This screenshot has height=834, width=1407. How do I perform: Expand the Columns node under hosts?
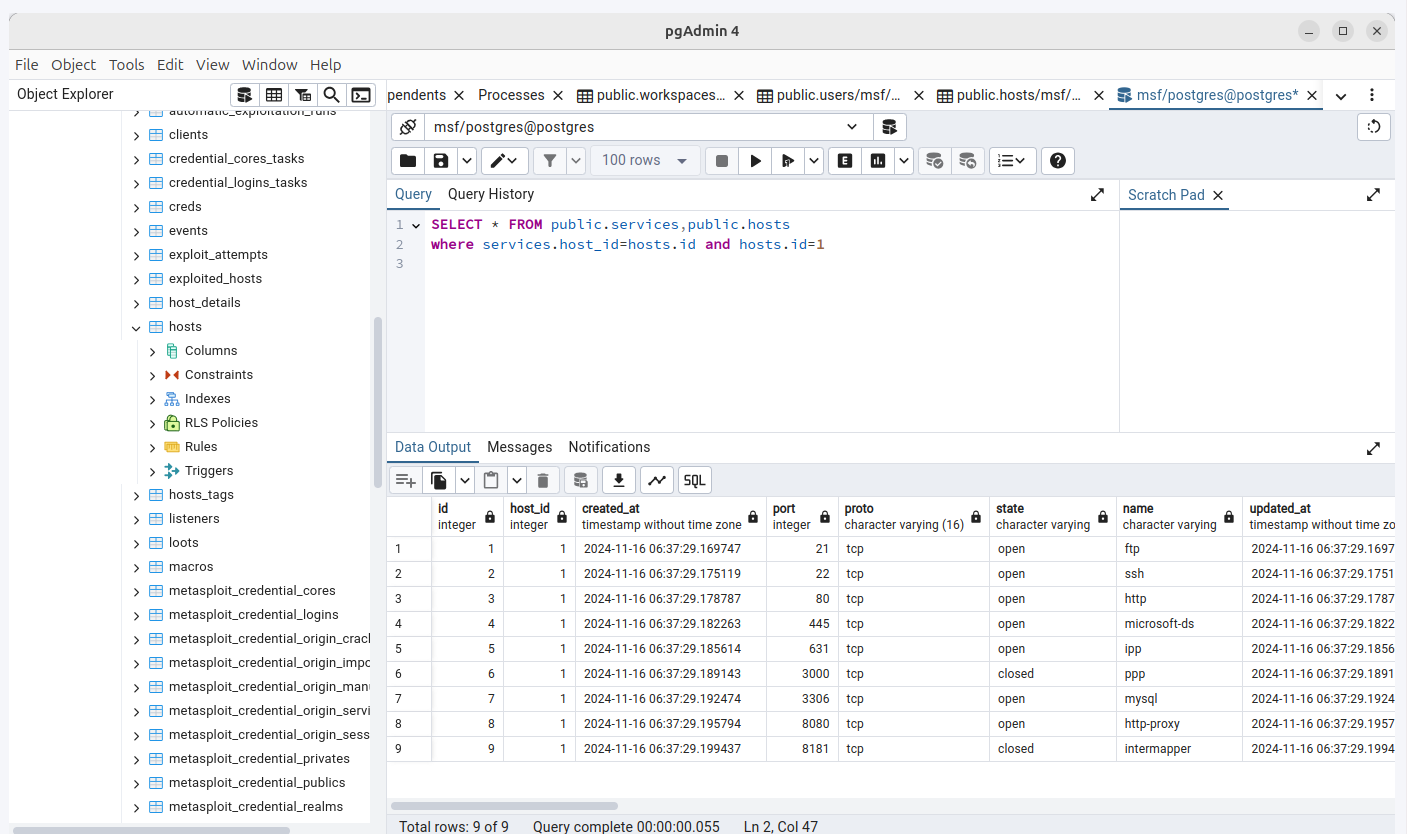(152, 351)
